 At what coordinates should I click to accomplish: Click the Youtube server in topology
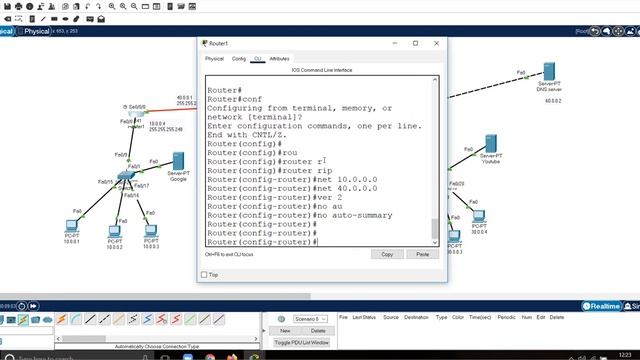tap(491, 144)
